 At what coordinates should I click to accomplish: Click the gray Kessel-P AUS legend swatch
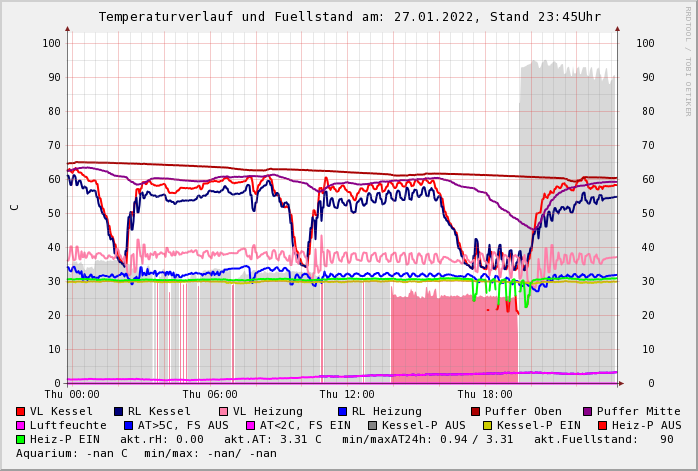tap(373, 425)
